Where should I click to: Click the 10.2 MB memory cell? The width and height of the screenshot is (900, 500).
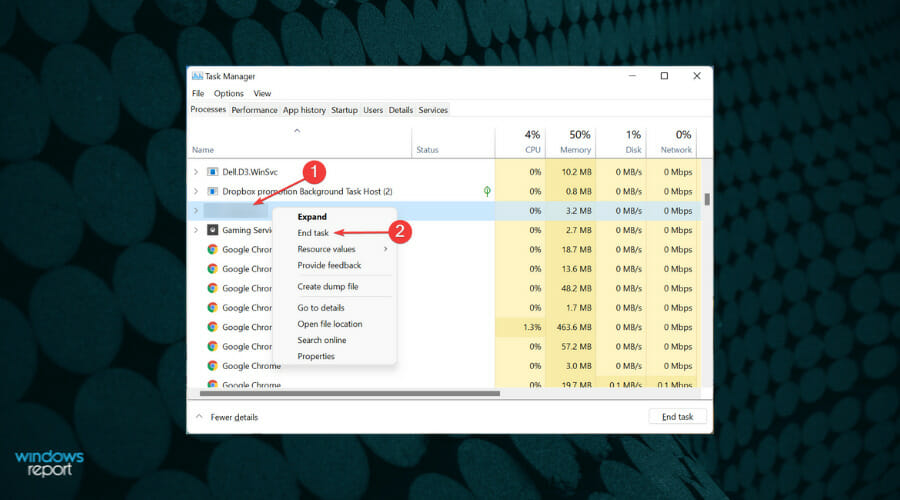click(571, 172)
